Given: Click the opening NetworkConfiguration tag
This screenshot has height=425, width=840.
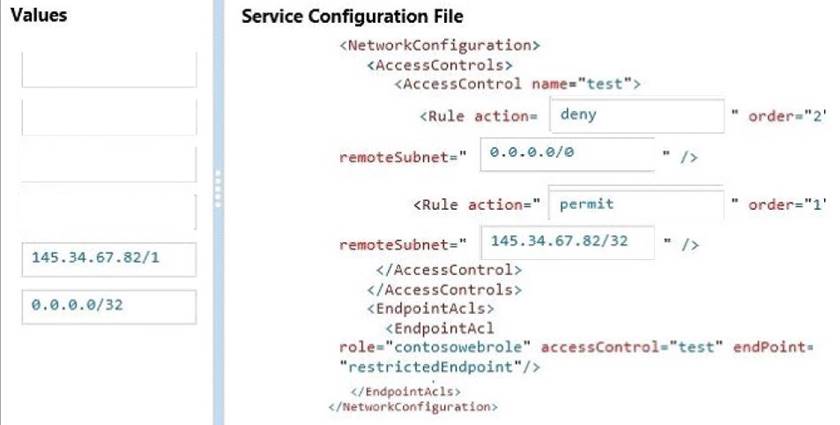Looking at the screenshot, I should (x=440, y=45).
